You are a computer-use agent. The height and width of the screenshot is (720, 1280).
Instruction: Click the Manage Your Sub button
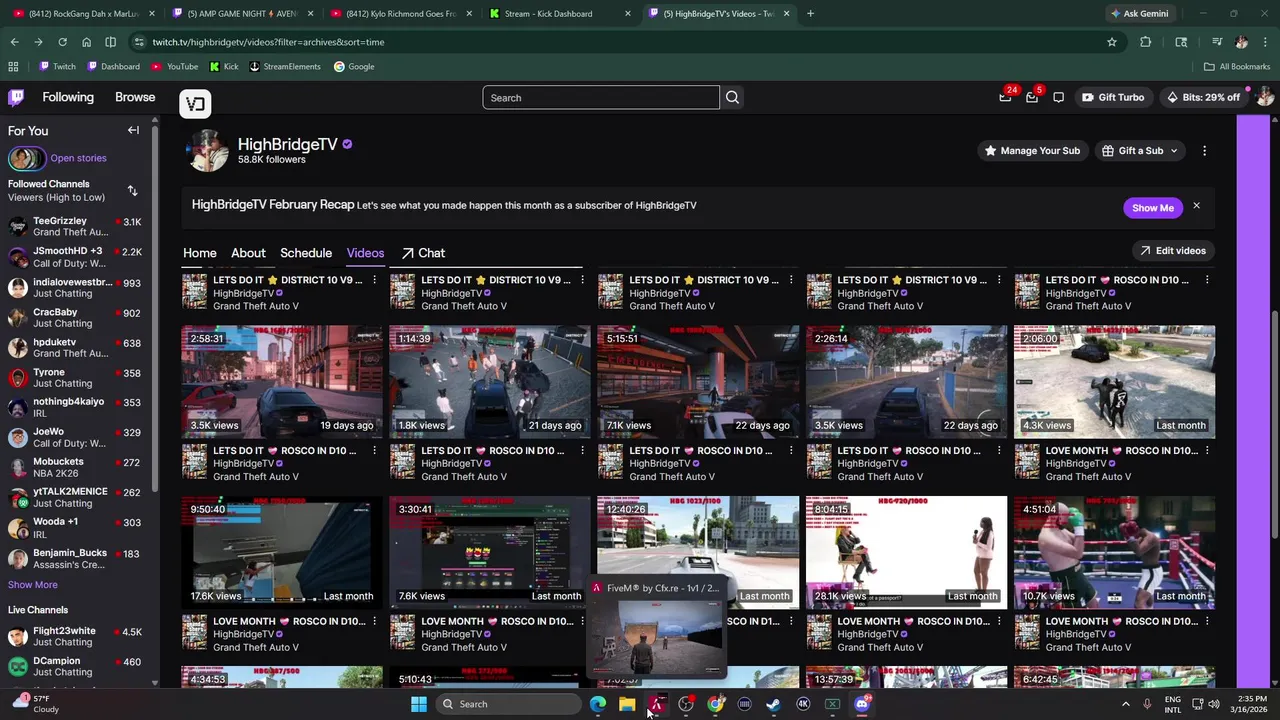(1032, 150)
